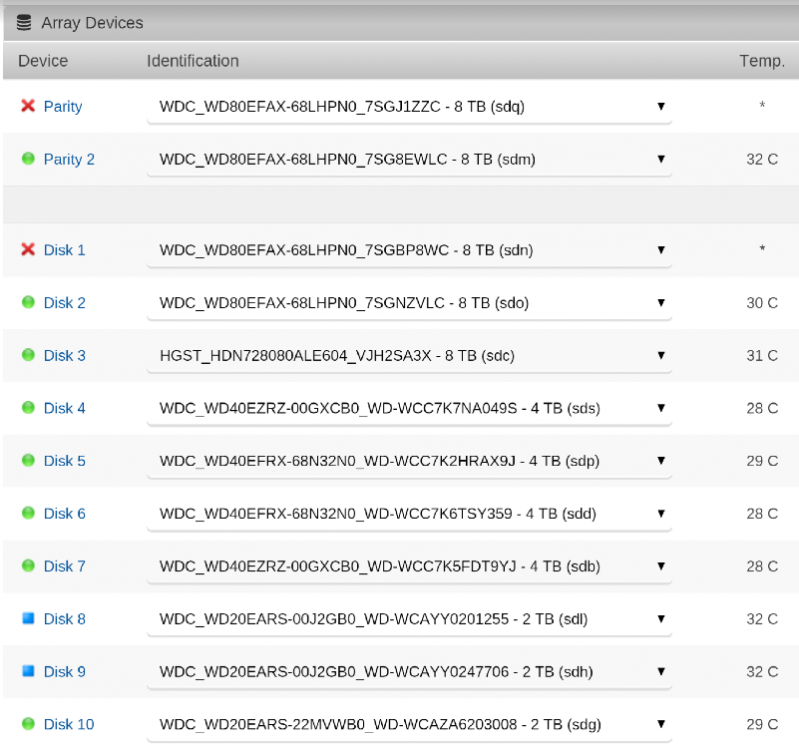Click the green status ball of Disk 2
Screen dimensions: 799x750
pyautogui.click(x=28, y=302)
